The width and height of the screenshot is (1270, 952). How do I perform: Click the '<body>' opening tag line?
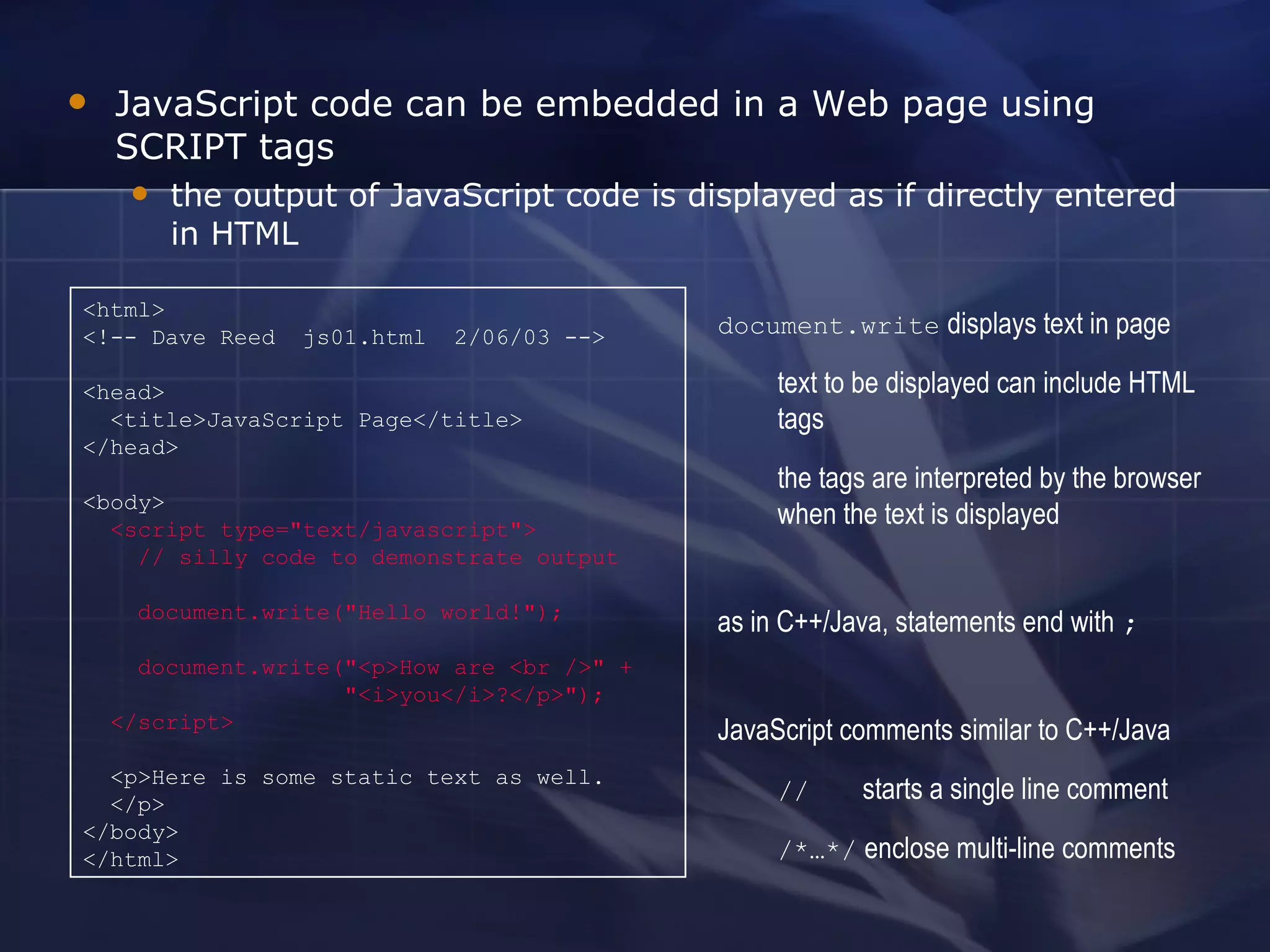click(x=124, y=503)
